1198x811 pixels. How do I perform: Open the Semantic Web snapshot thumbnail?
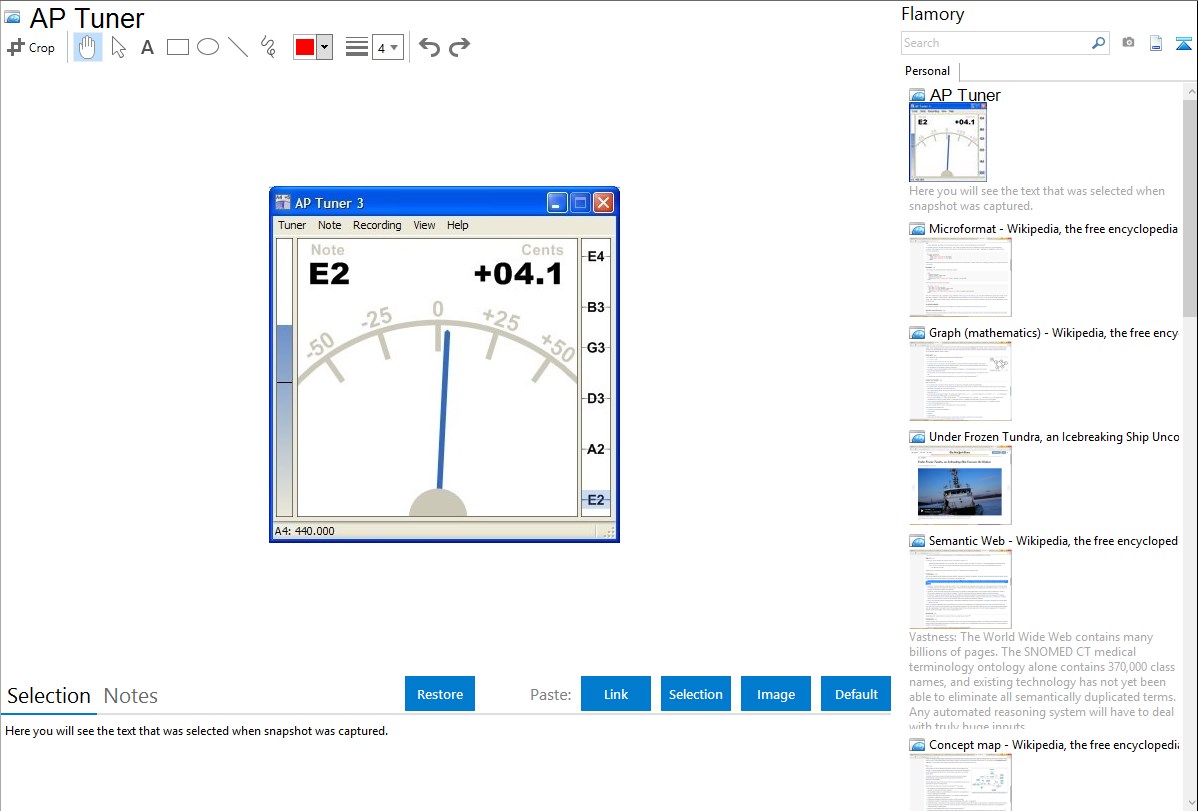[x=960, y=589]
